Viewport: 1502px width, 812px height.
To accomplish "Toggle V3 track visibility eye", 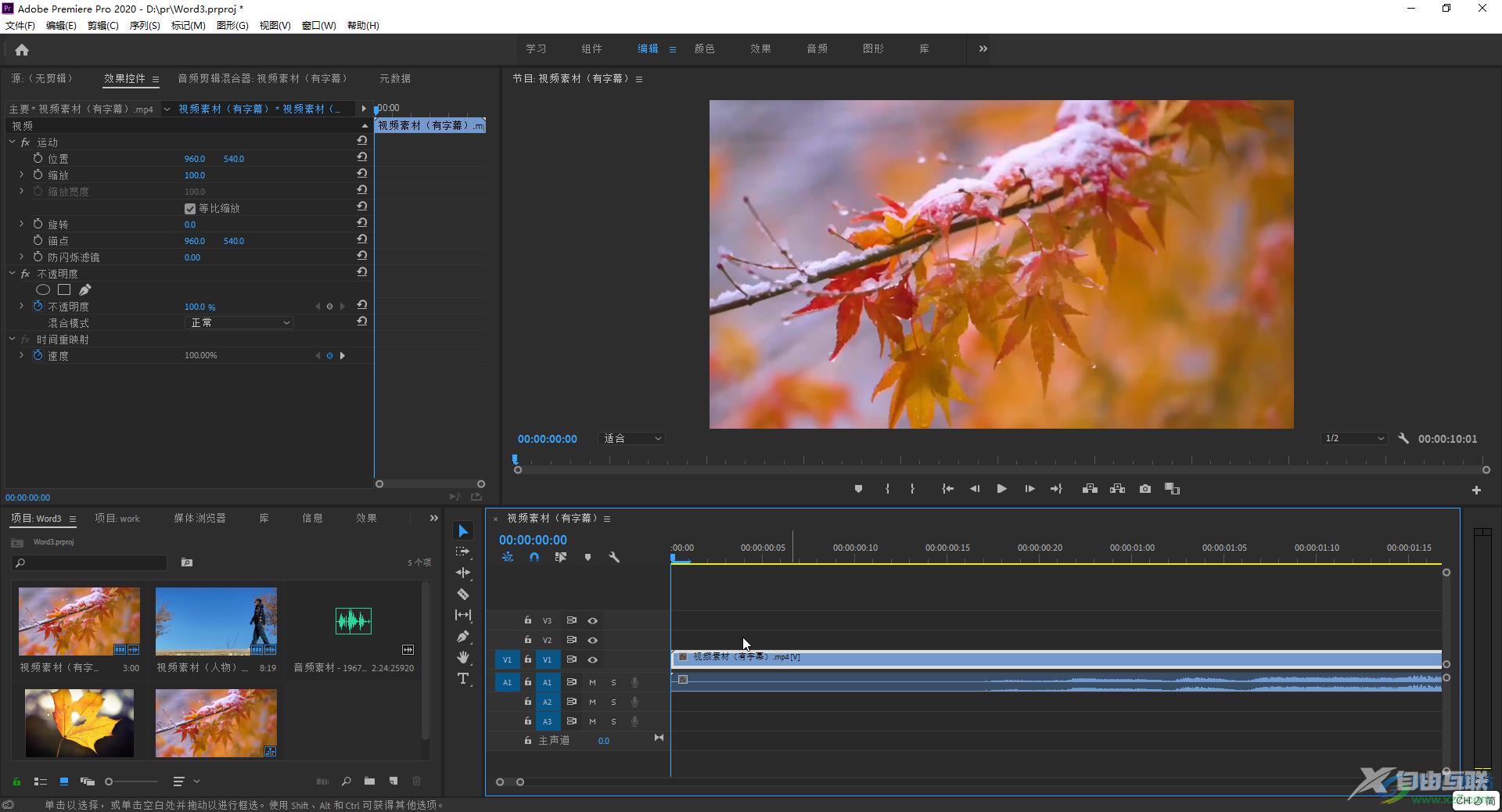I will pyautogui.click(x=593, y=620).
